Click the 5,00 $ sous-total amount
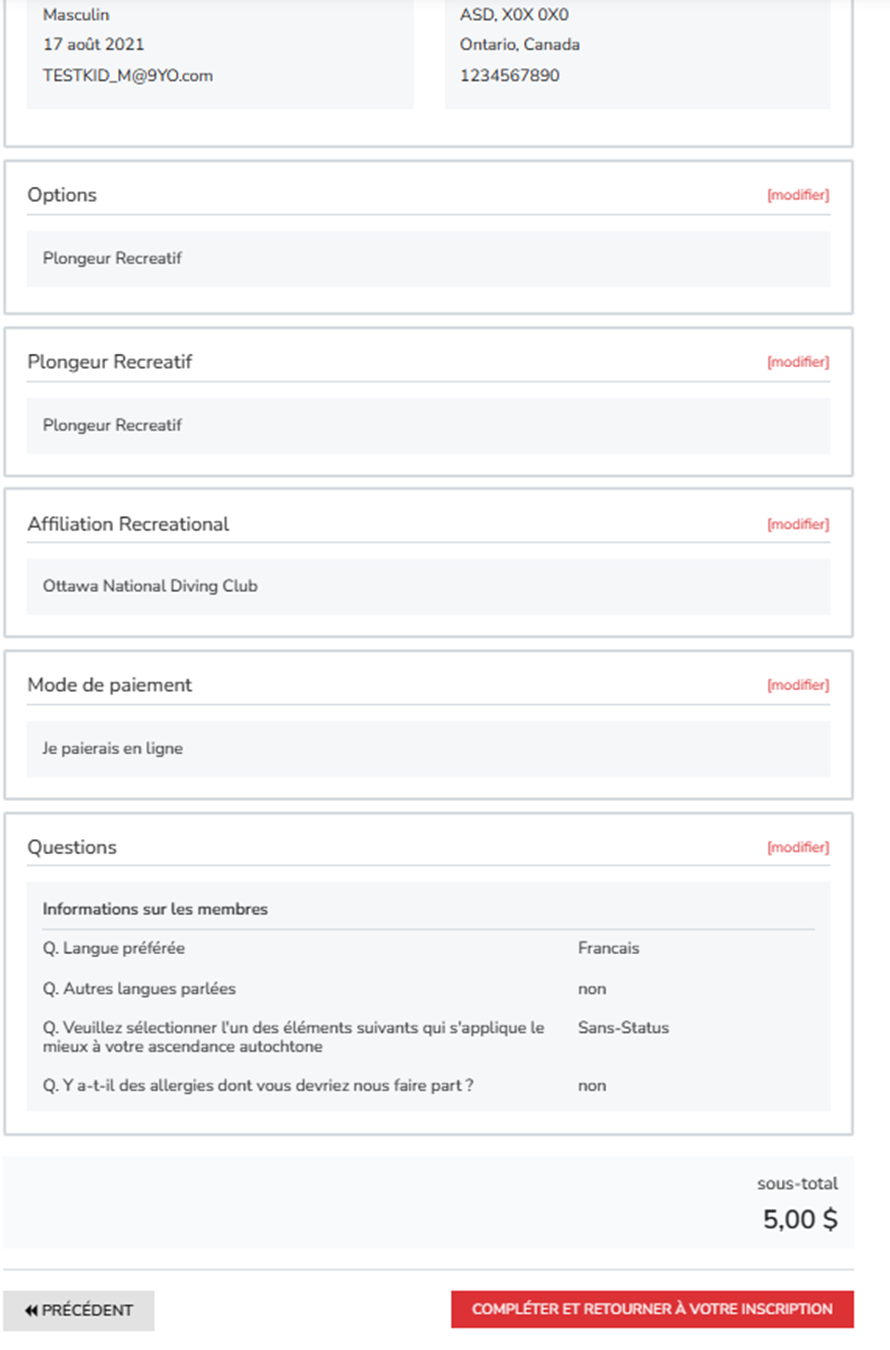890x1350 pixels. click(x=800, y=1219)
